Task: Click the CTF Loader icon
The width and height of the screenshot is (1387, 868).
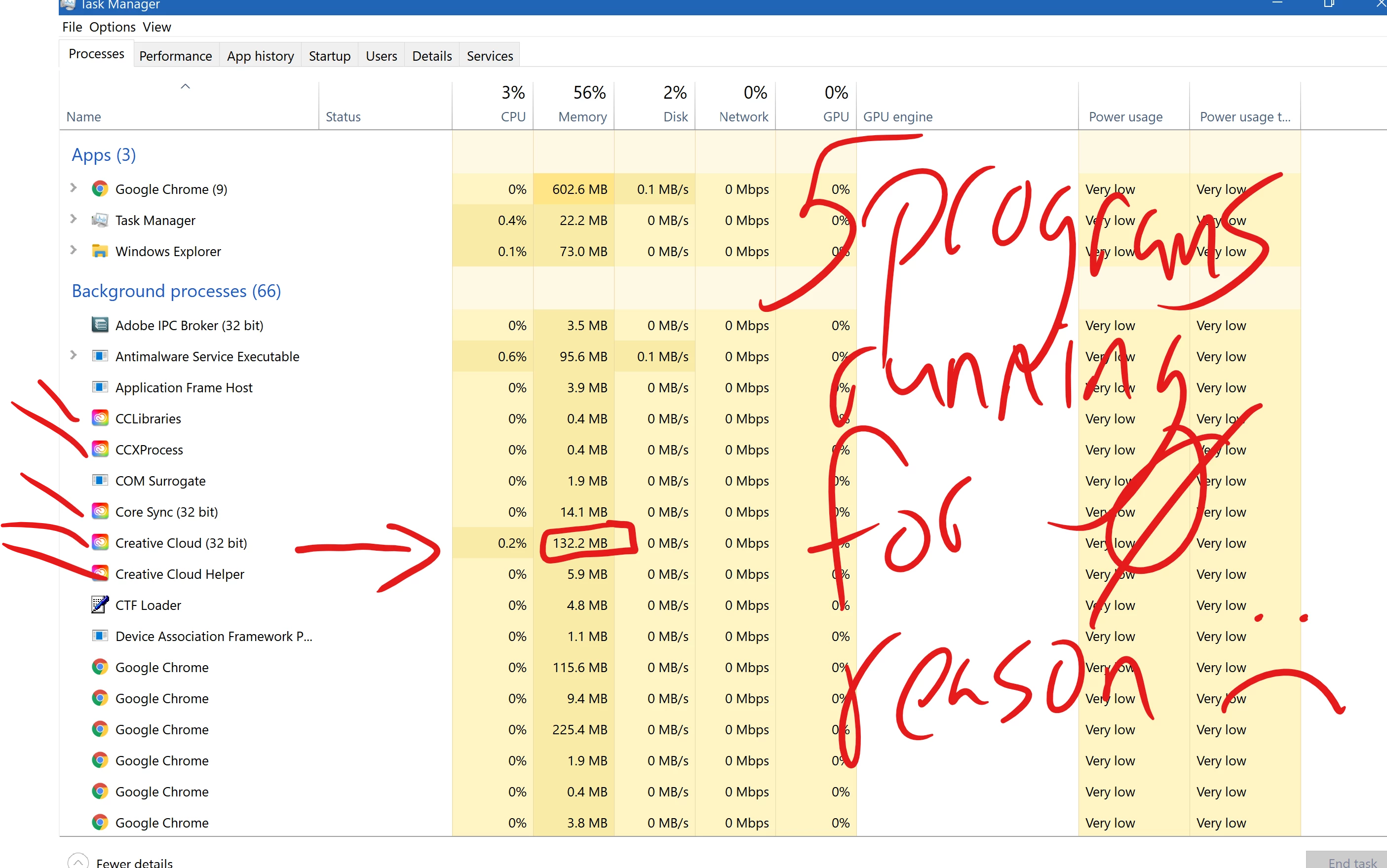Action: tap(100, 604)
